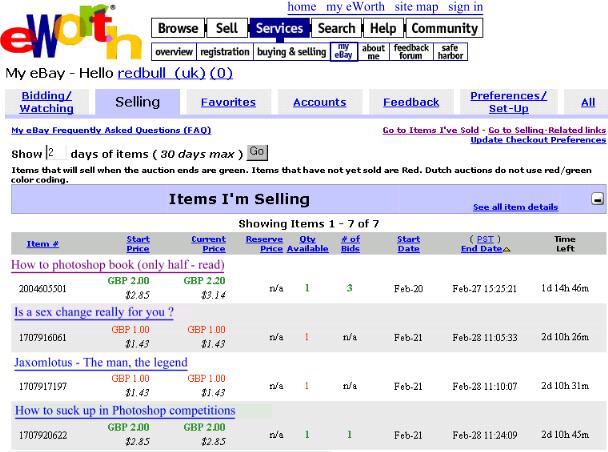Screen dimensions: 608x452
Task: Open My eBay Frequently Asked Questions link
Action: [x=111, y=130]
